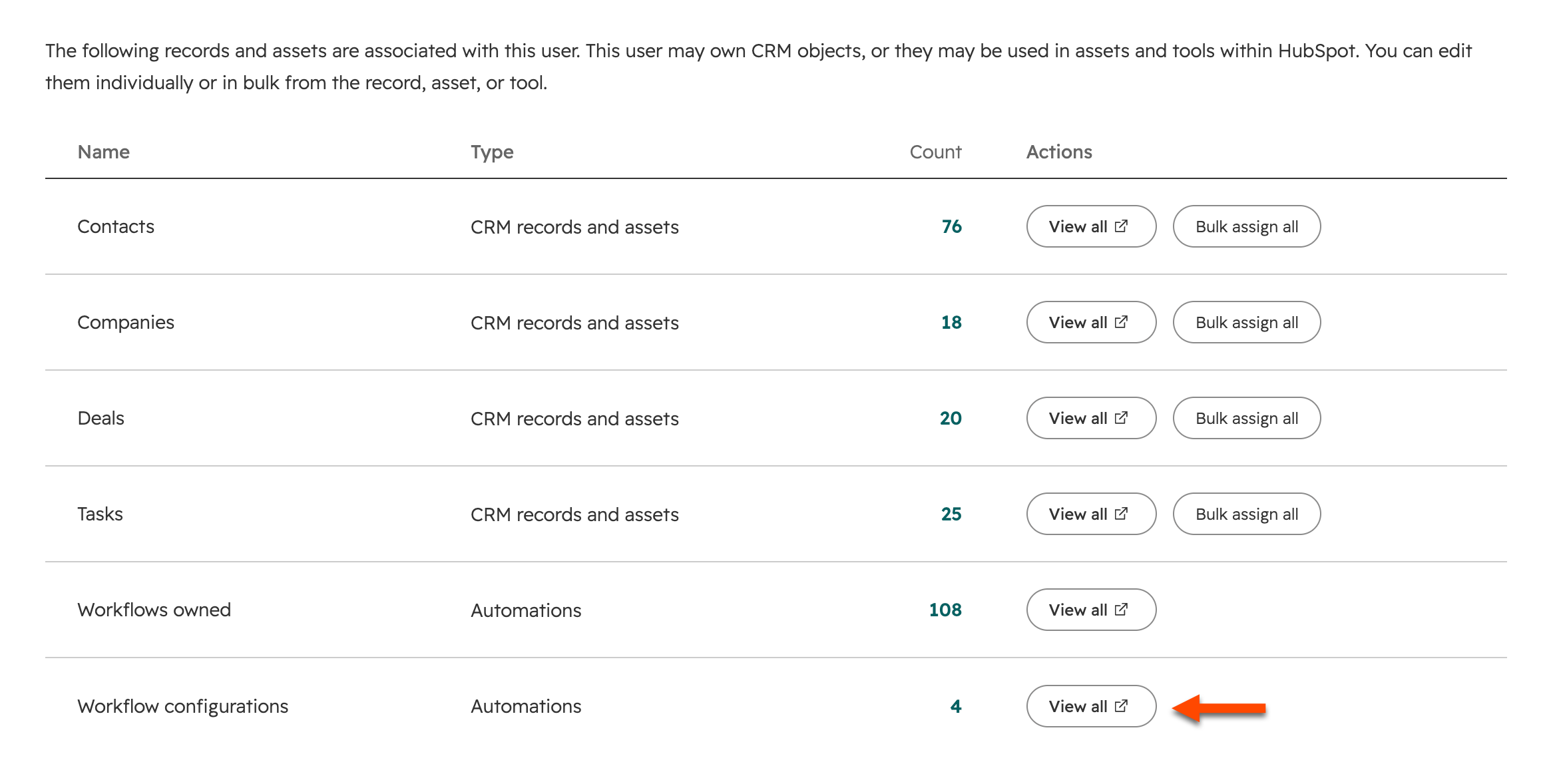This screenshot has width=1547, height=784.
Task: Select the Name column header
Action: [103, 152]
